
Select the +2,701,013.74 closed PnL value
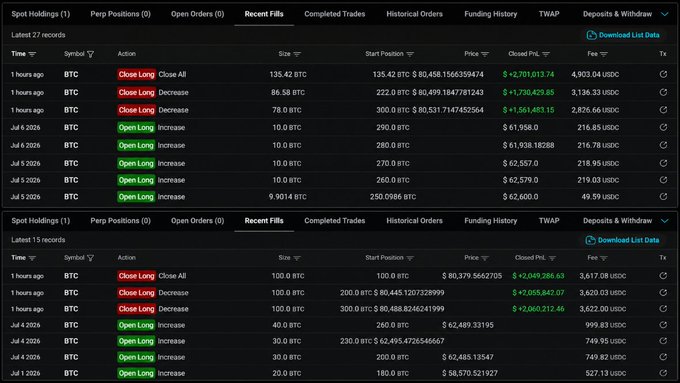[528, 74]
